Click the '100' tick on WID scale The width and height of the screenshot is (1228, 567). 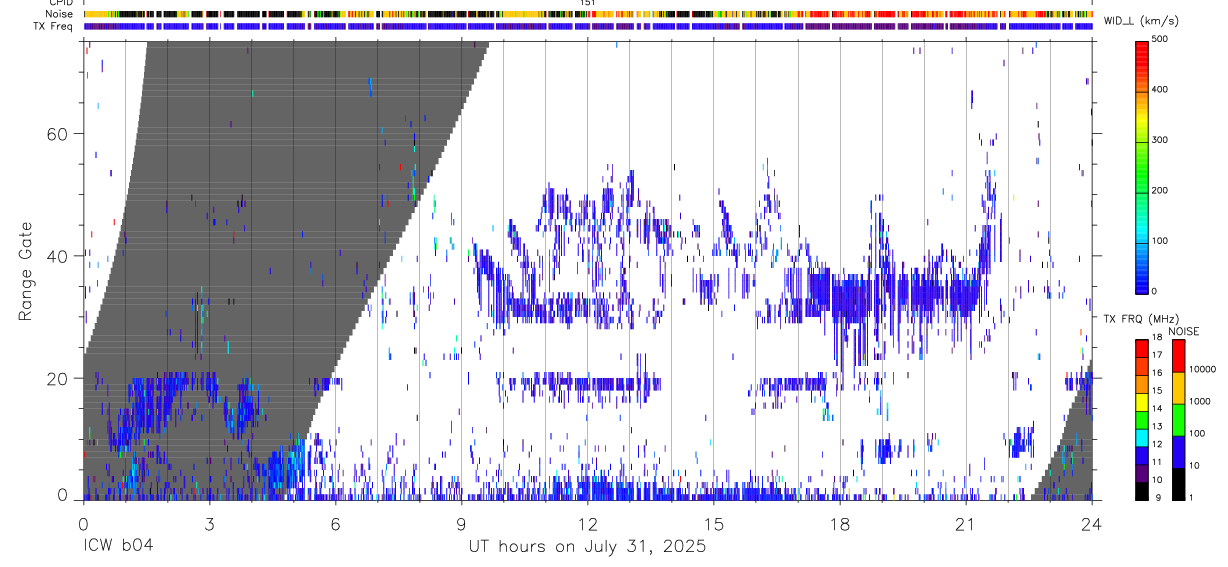[x=1160, y=241]
